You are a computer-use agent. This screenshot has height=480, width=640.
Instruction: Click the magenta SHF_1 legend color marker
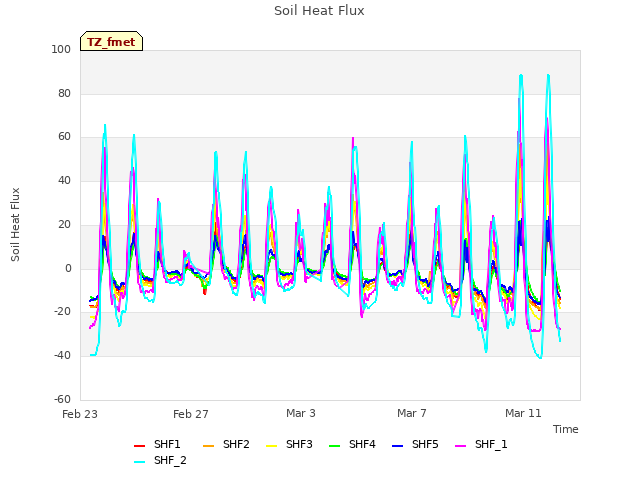460,446
